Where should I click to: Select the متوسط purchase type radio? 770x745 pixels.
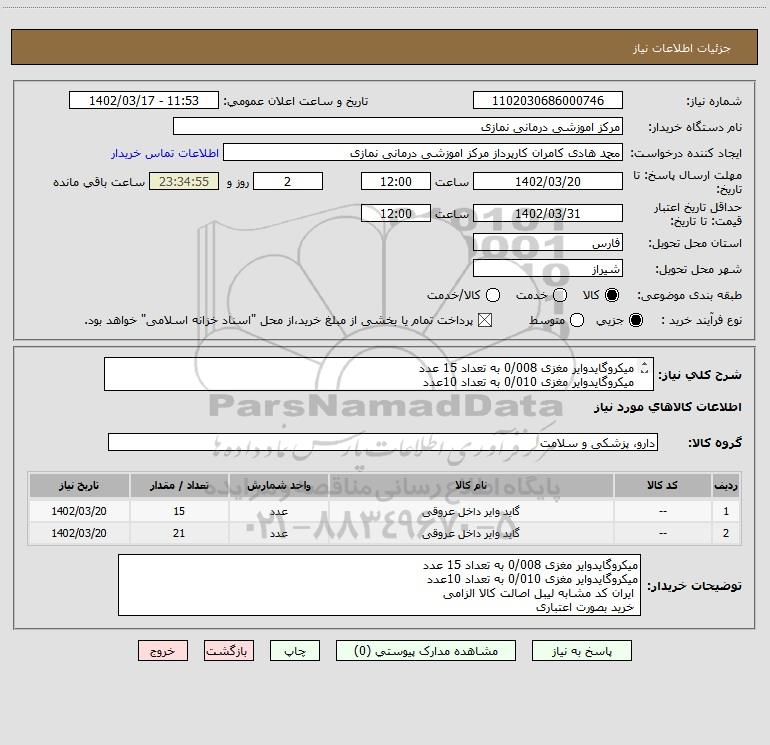[x=577, y=320]
